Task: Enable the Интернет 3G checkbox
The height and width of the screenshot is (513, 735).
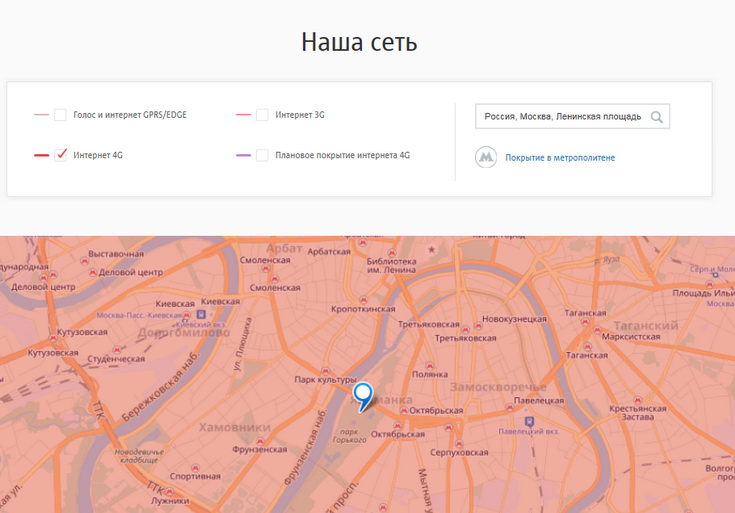Action: point(262,114)
